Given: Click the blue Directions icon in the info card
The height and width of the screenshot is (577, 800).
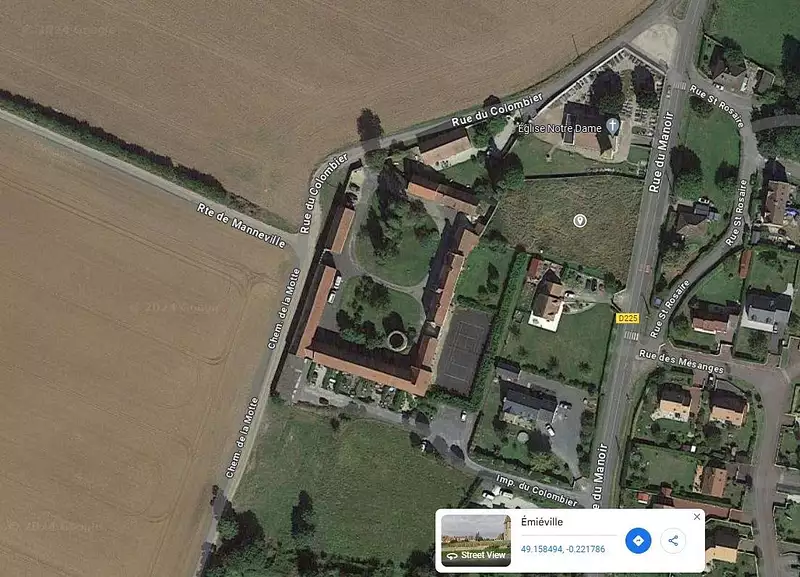Looking at the screenshot, I should 638,540.
